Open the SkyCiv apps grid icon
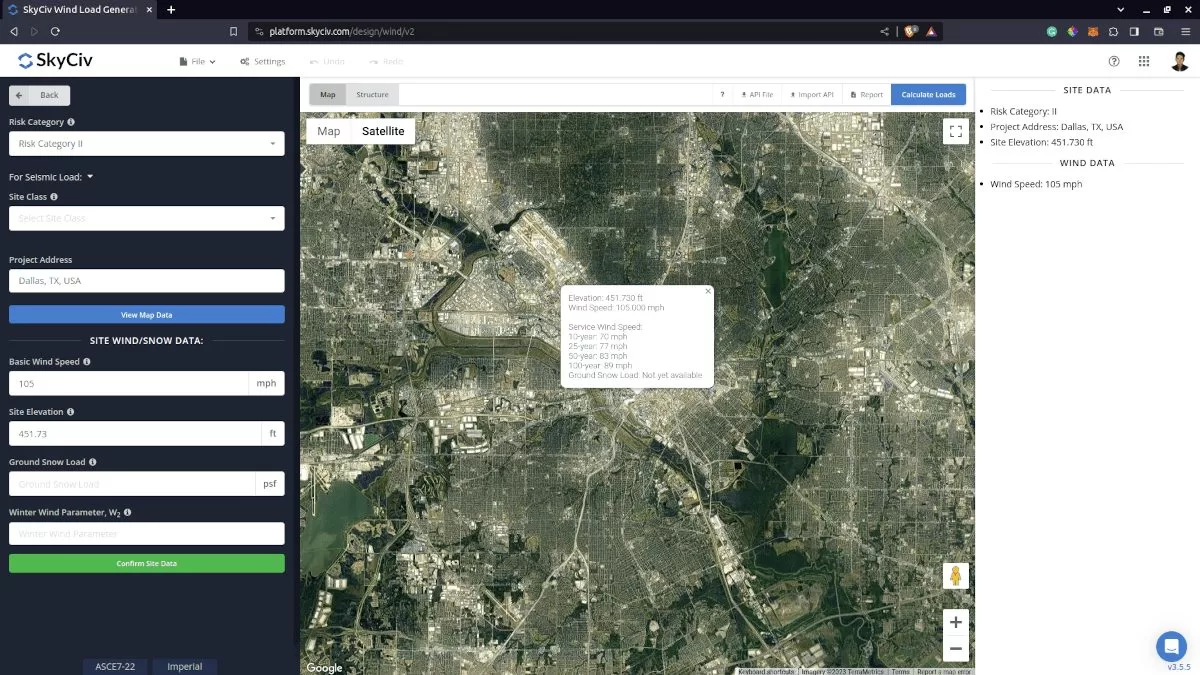 click(x=1144, y=61)
